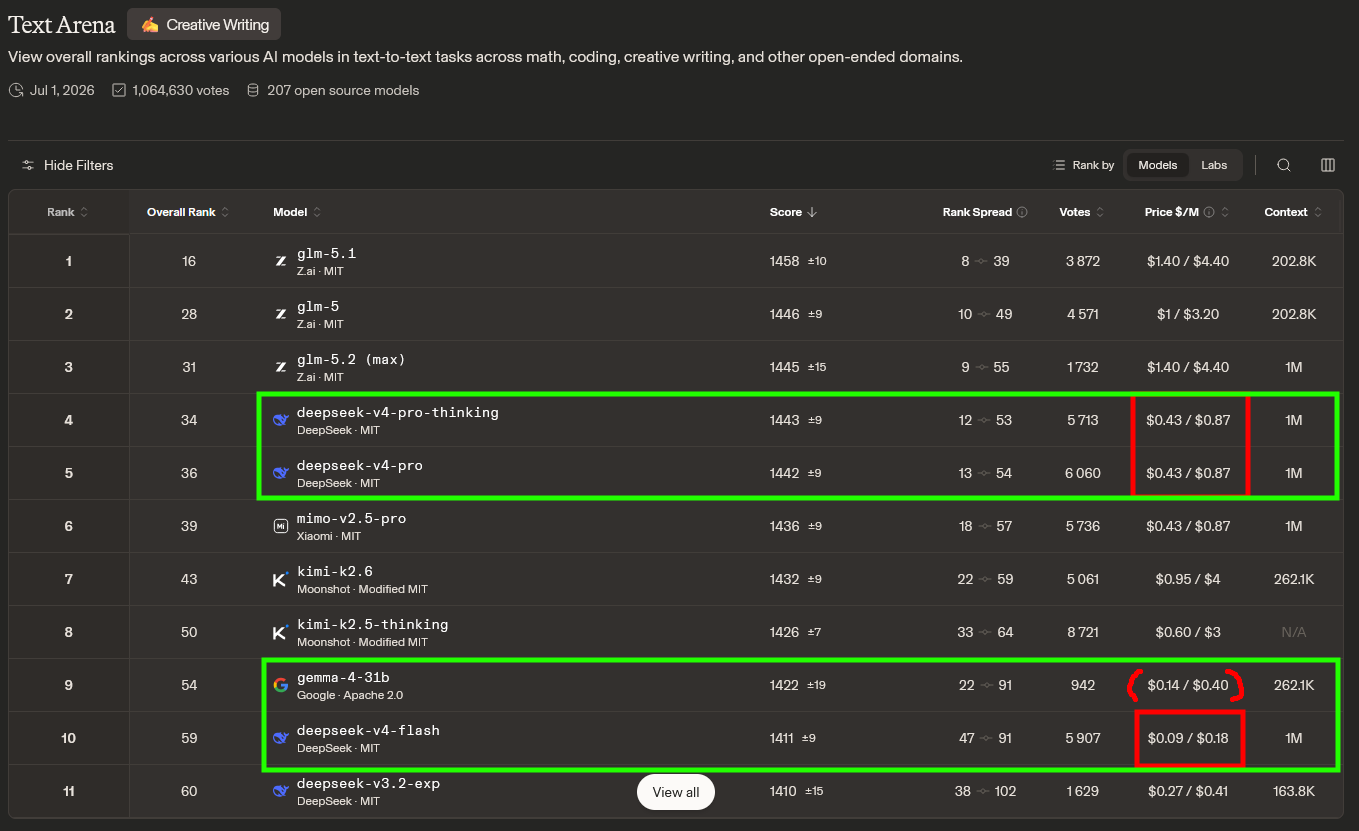Sort by price using the Price $/M arrows
Viewport: 1359px width, 831px height.
coord(1225,212)
